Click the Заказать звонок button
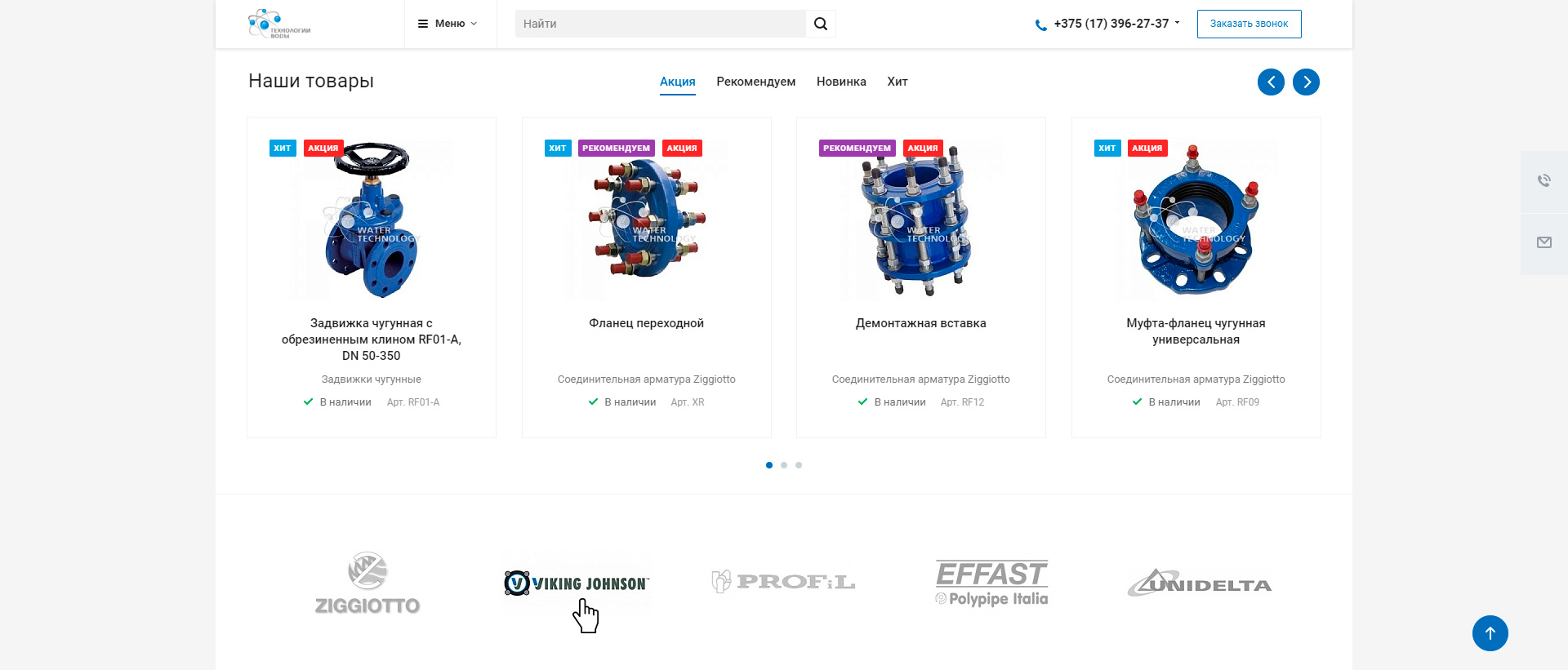This screenshot has width=1568, height=670. tap(1249, 24)
